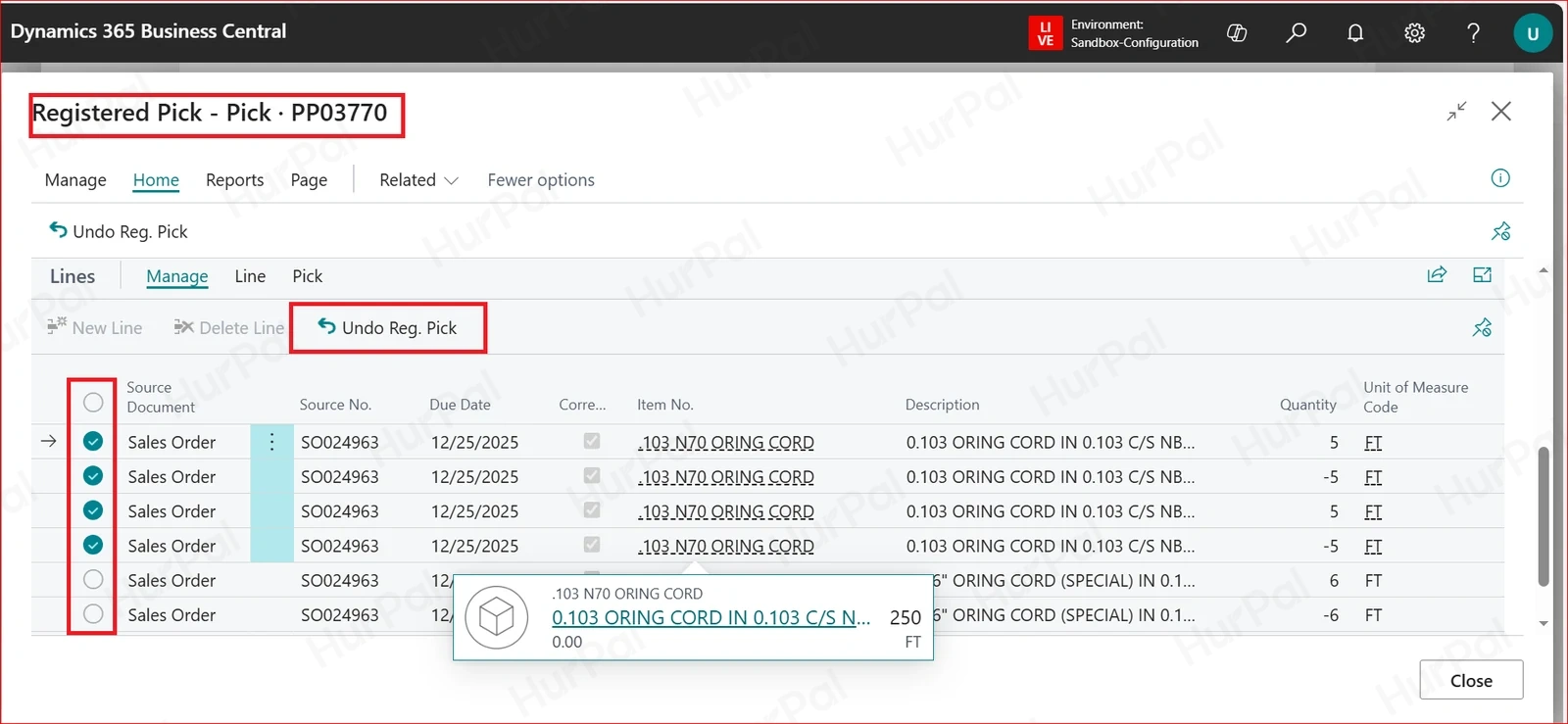Viewport: 1568px width, 724px height.
Task: Open the Line menu in Lines section
Action: tap(250, 275)
